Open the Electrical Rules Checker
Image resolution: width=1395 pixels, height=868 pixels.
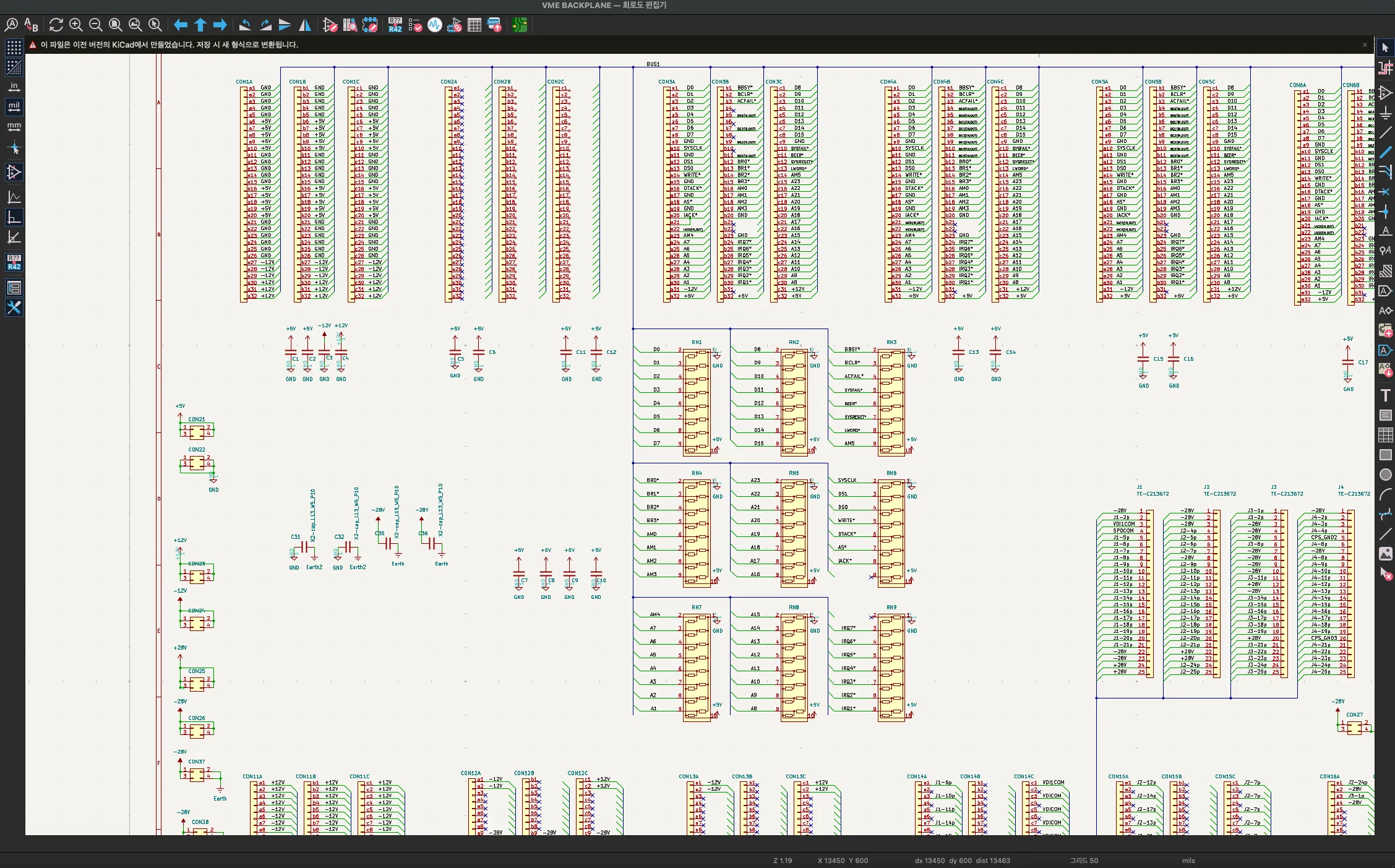(415, 25)
